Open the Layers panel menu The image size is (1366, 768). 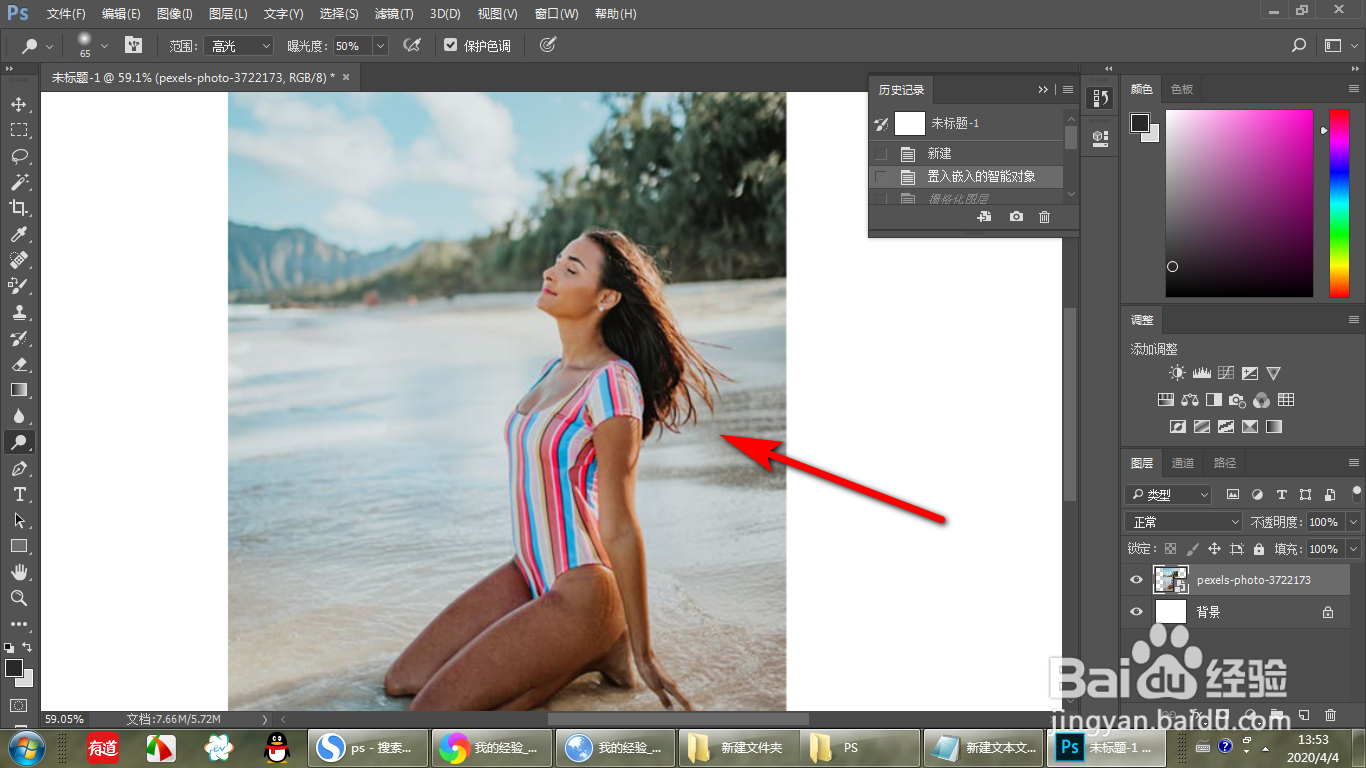(x=1354, y=463)
